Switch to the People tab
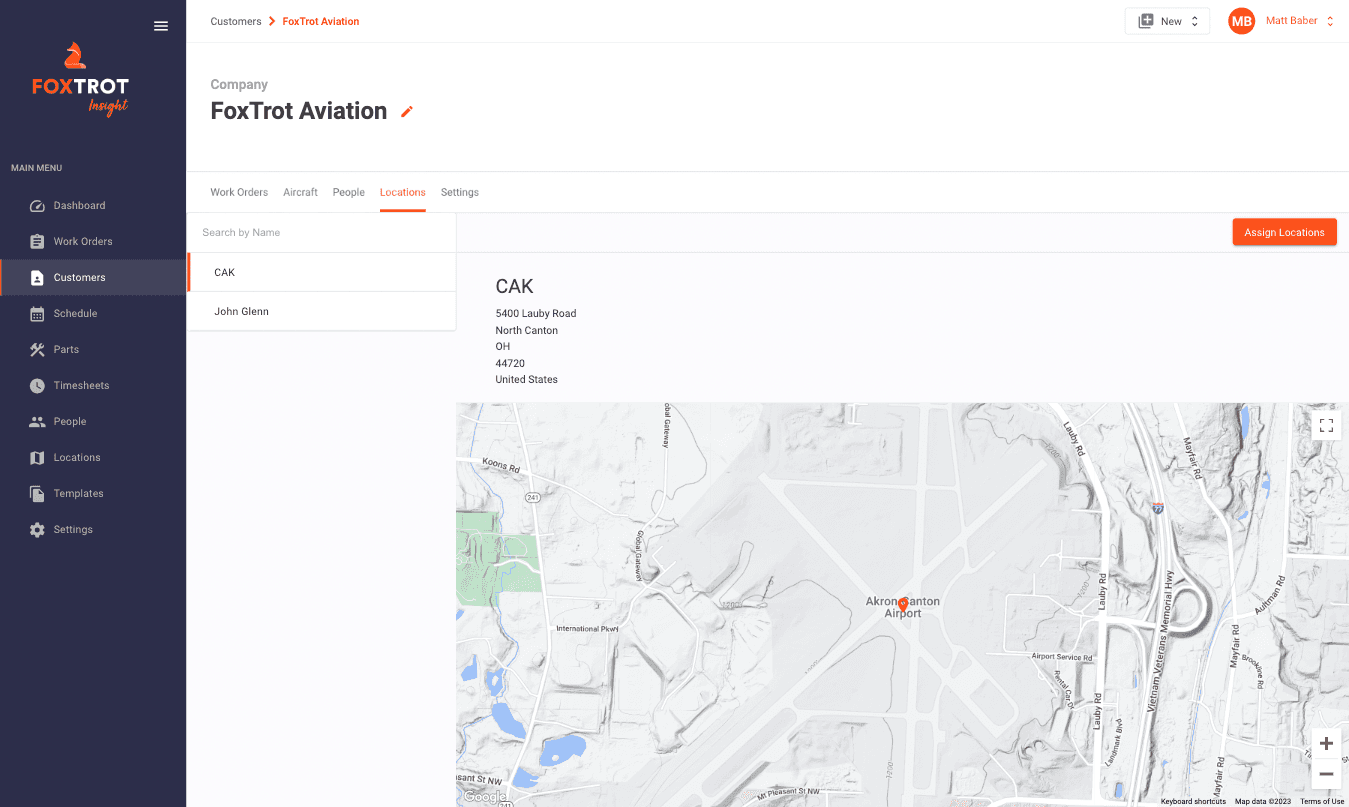1349x807 pixels. click(x=349, y=192)
